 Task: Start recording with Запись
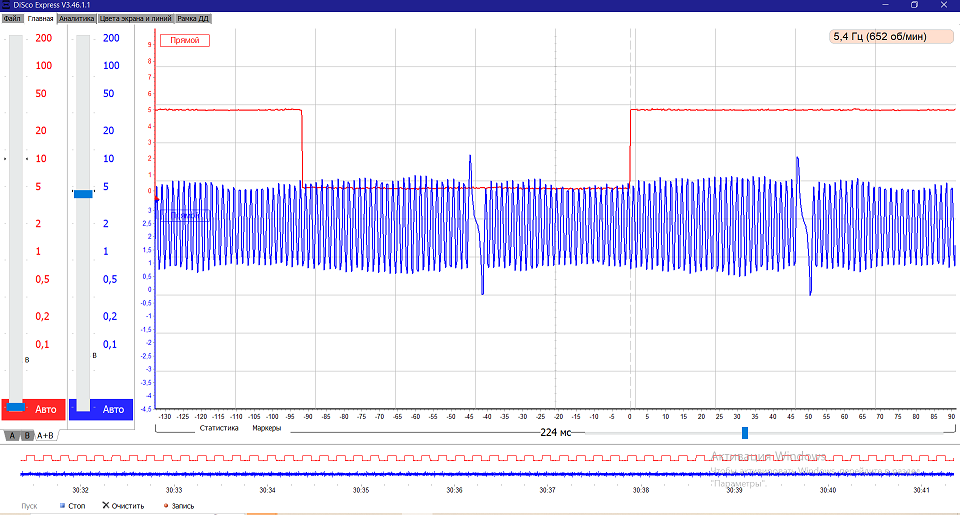[x=179, y=506]
